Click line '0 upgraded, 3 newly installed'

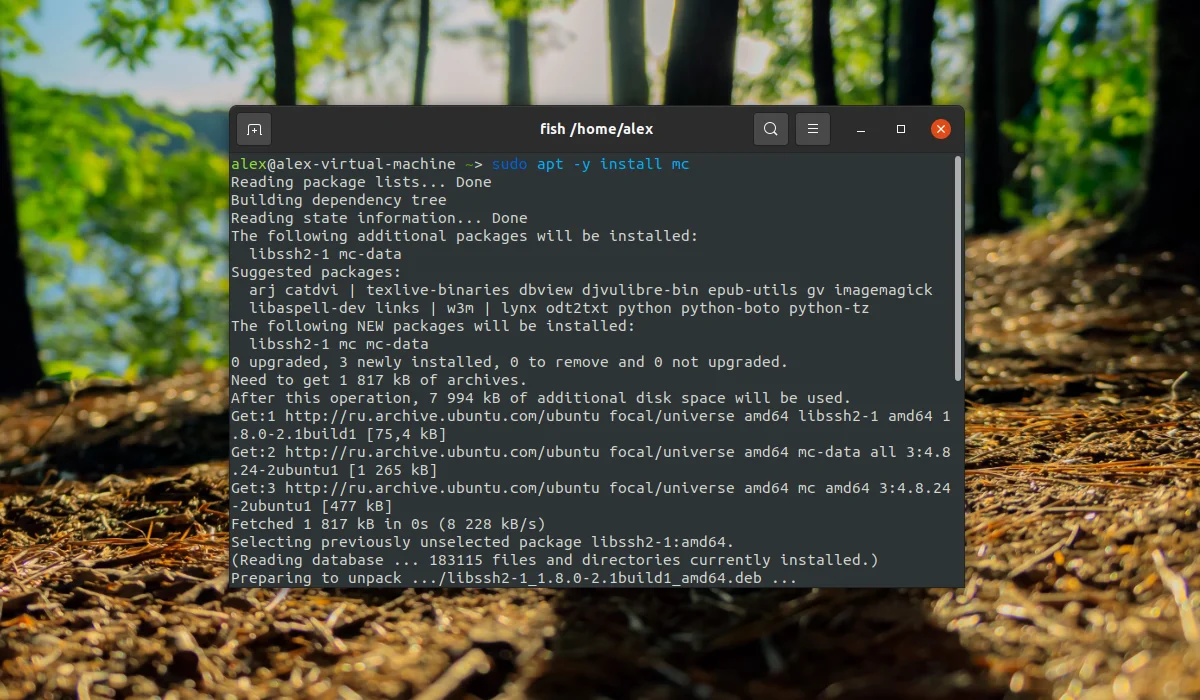point(509,362)
